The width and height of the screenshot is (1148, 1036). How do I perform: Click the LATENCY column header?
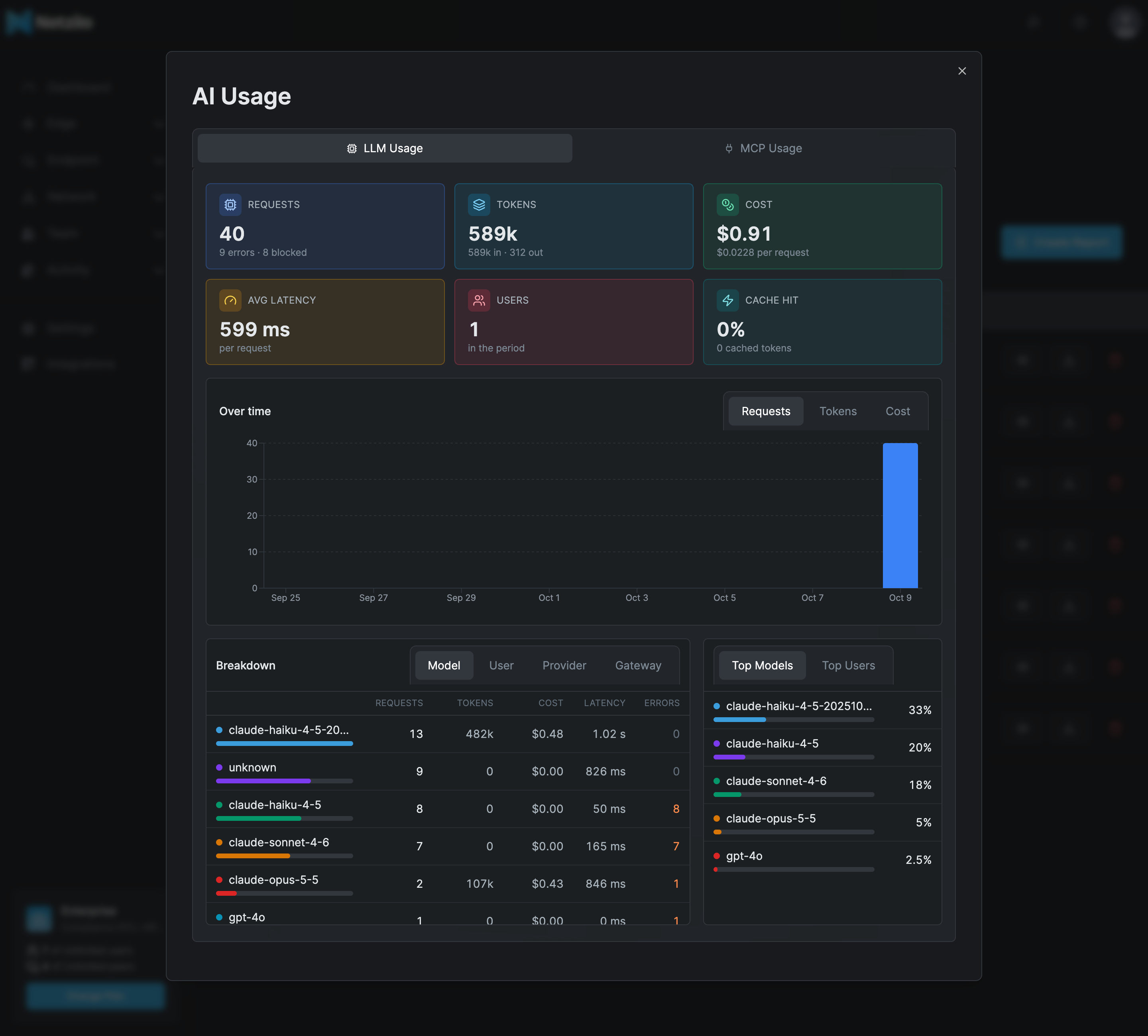tap(604, 703)
